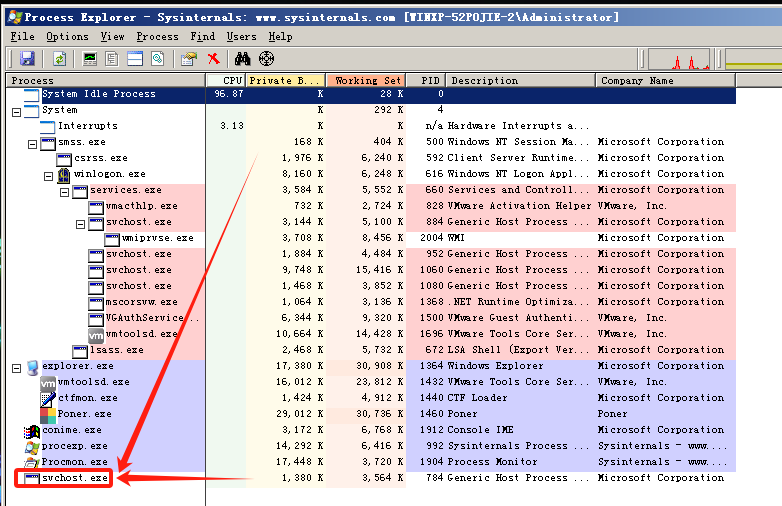Open the Help menu

pyautogui.click(x=280, y=37)
